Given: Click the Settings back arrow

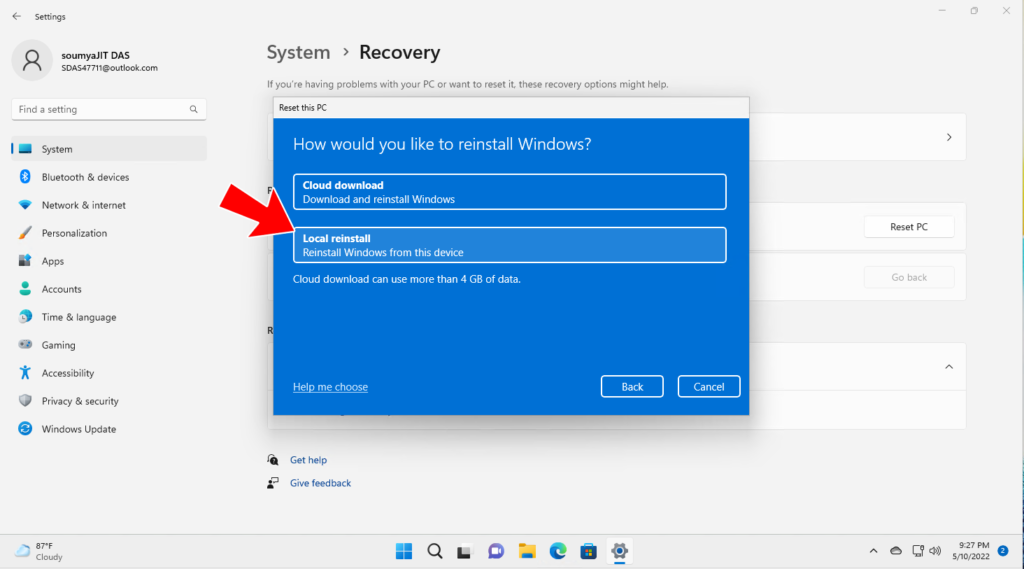Looking at the screenshot, I should [x=16, y=16].
